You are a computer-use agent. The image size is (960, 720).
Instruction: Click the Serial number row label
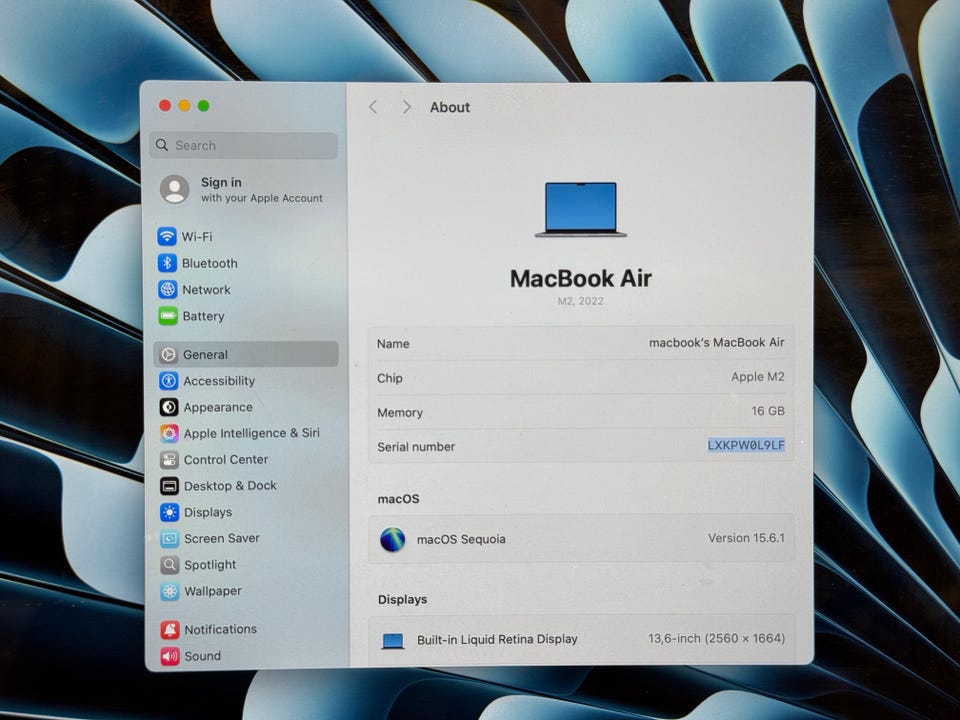tap(416, 447)
